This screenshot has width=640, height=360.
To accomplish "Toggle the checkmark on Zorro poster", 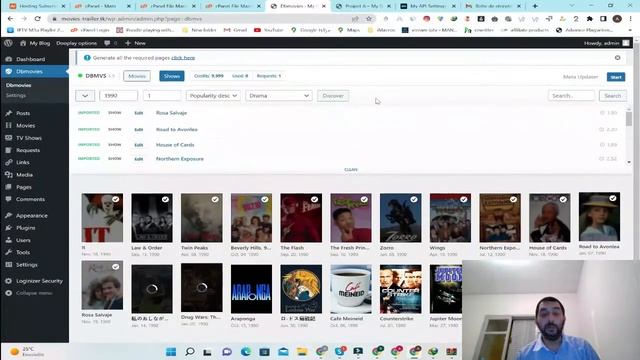I will click(x=414, y=199).
